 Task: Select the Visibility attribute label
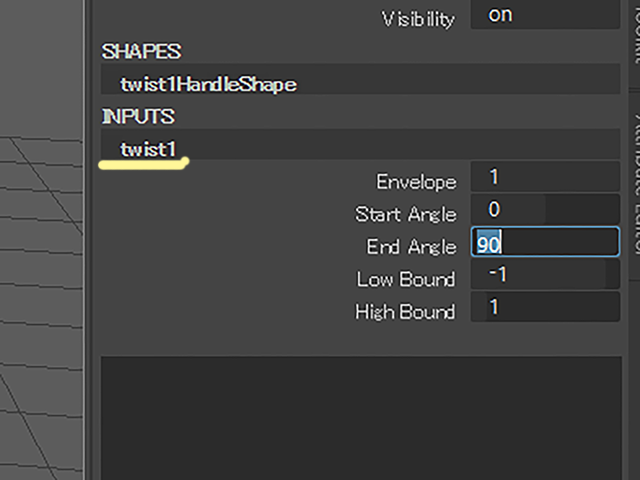[418, 19]
